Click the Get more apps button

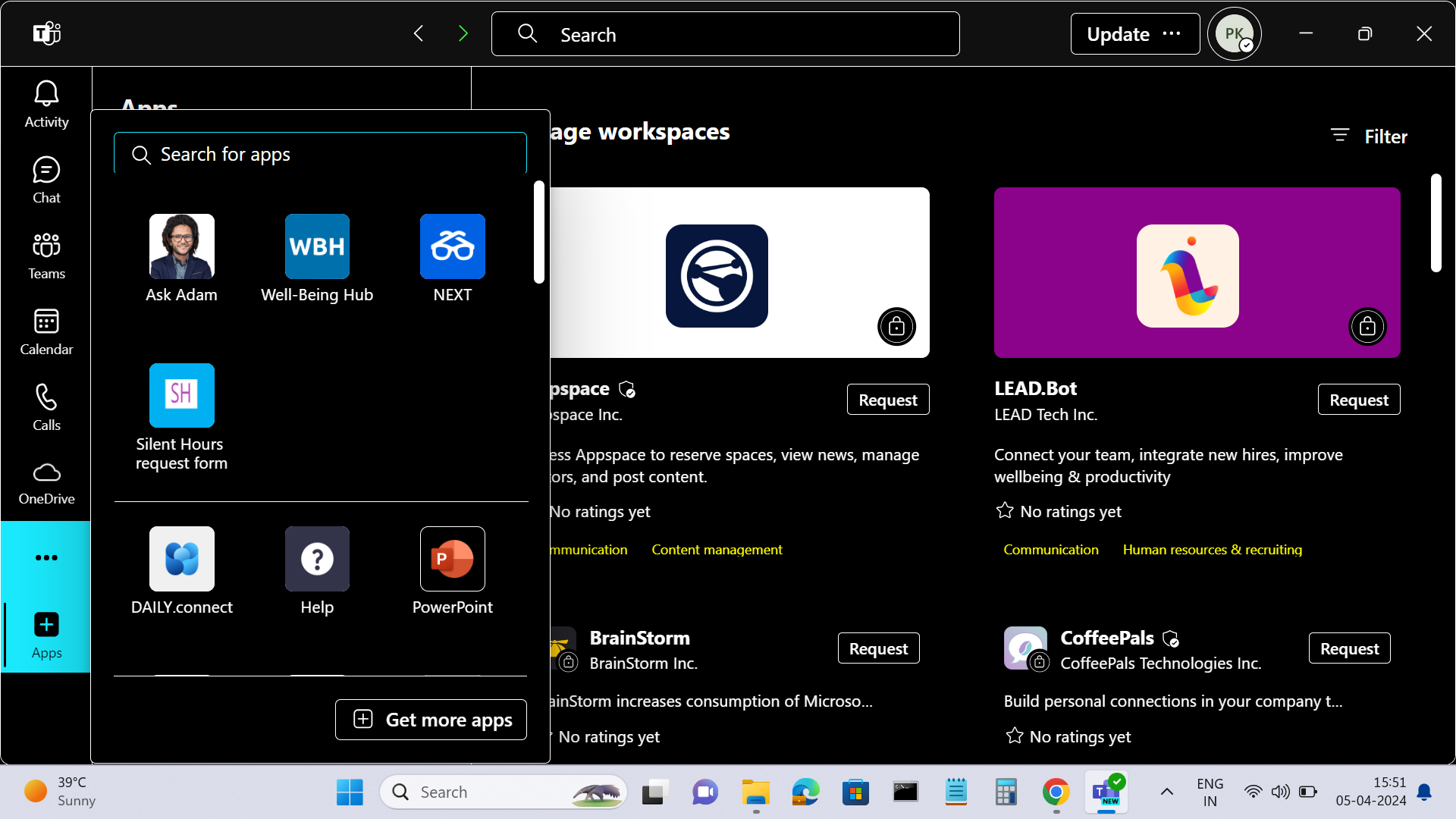[431, 719]
